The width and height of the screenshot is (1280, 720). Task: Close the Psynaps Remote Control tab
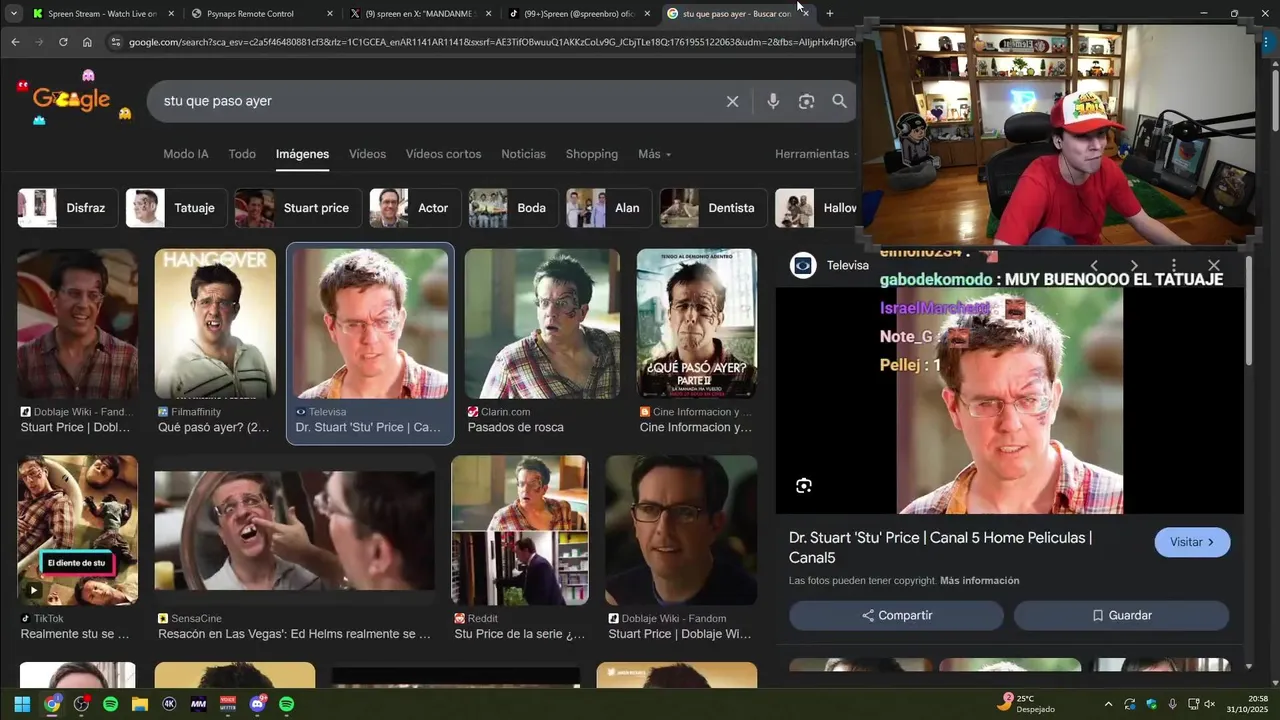[331, 14]
